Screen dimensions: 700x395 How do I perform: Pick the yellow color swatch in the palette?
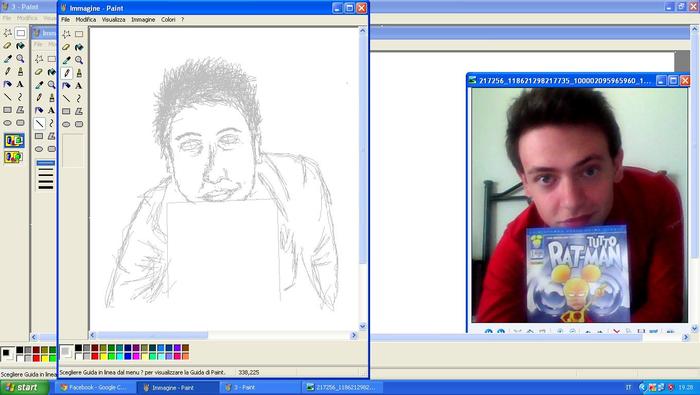[x=103, y=356]
